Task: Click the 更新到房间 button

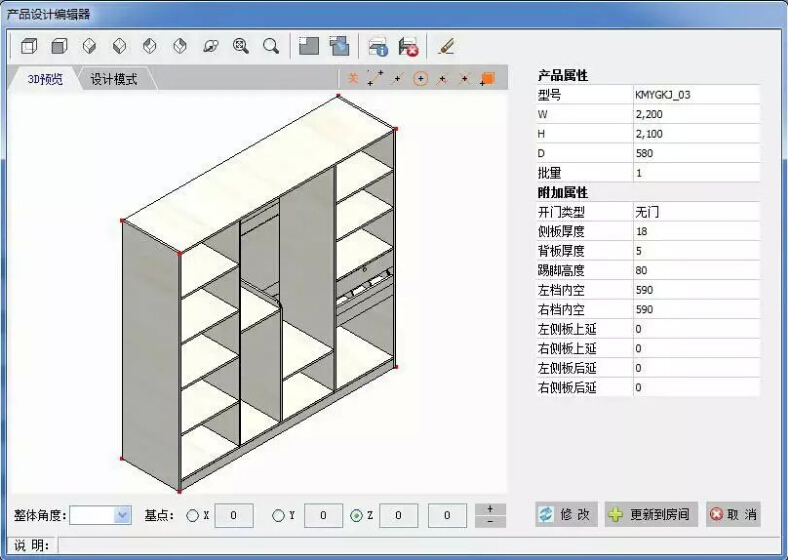Action: [651, 515]
